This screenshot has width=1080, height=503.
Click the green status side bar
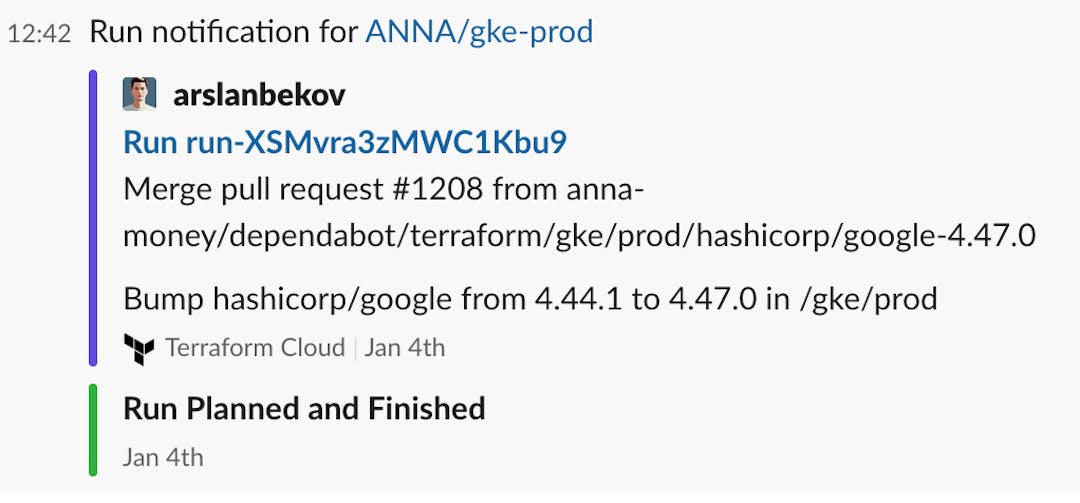pyautogui.click(x=93, y=430)
